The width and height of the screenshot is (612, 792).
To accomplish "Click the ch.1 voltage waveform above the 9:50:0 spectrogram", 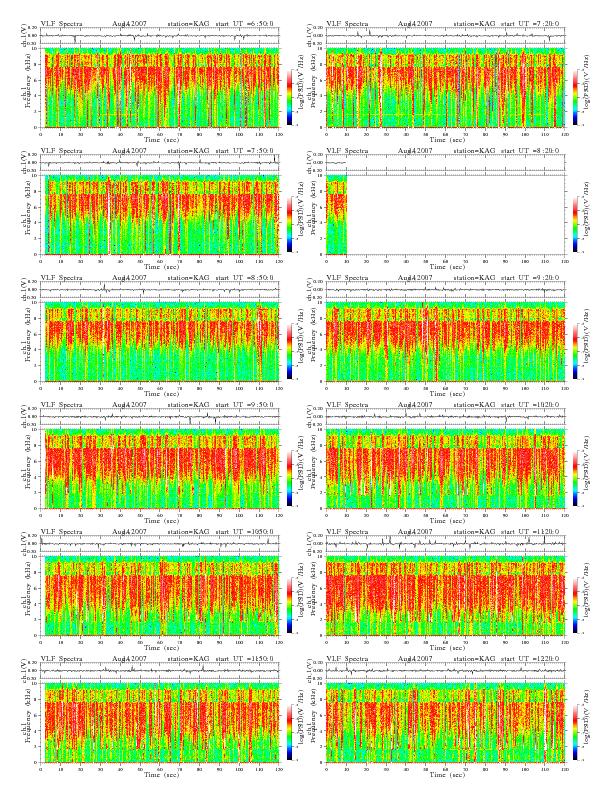I will point(160,417).
